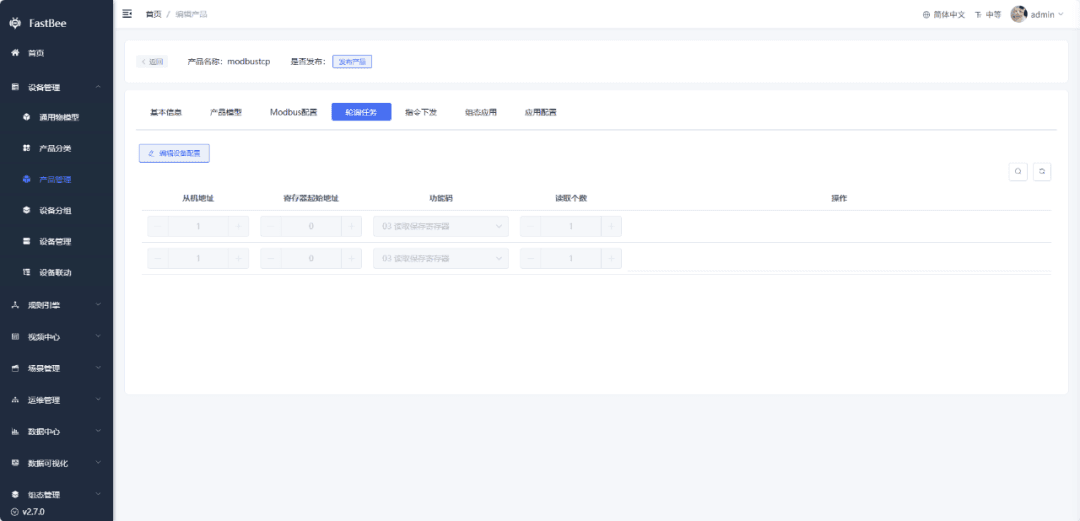Increase 寄存器起始地址 in the first row
Screen dimensions: 1080x521
coord(351,226)
